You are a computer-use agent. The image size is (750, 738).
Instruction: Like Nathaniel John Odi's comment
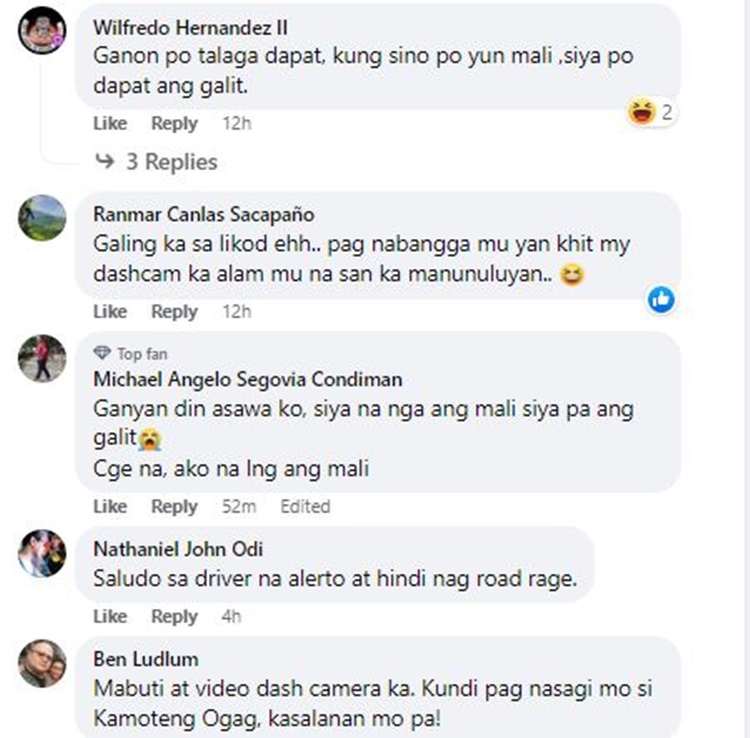pyautogui.click(x=110, y=617)
